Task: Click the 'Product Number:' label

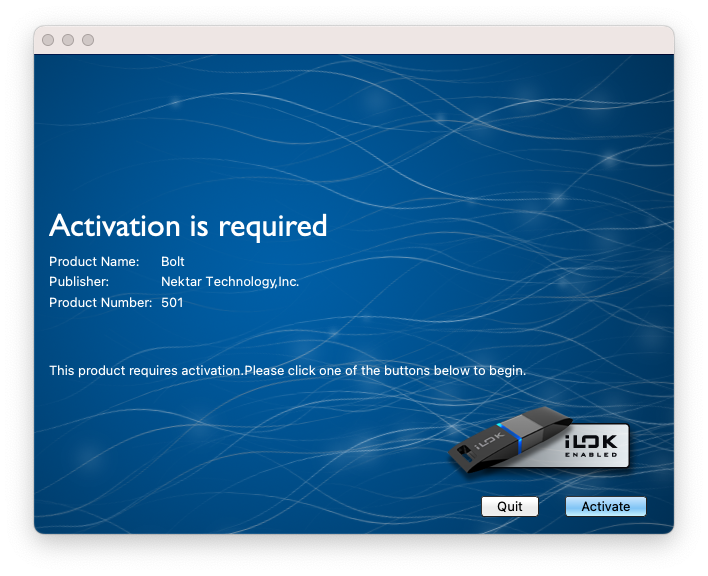Action: click(100, 302)
